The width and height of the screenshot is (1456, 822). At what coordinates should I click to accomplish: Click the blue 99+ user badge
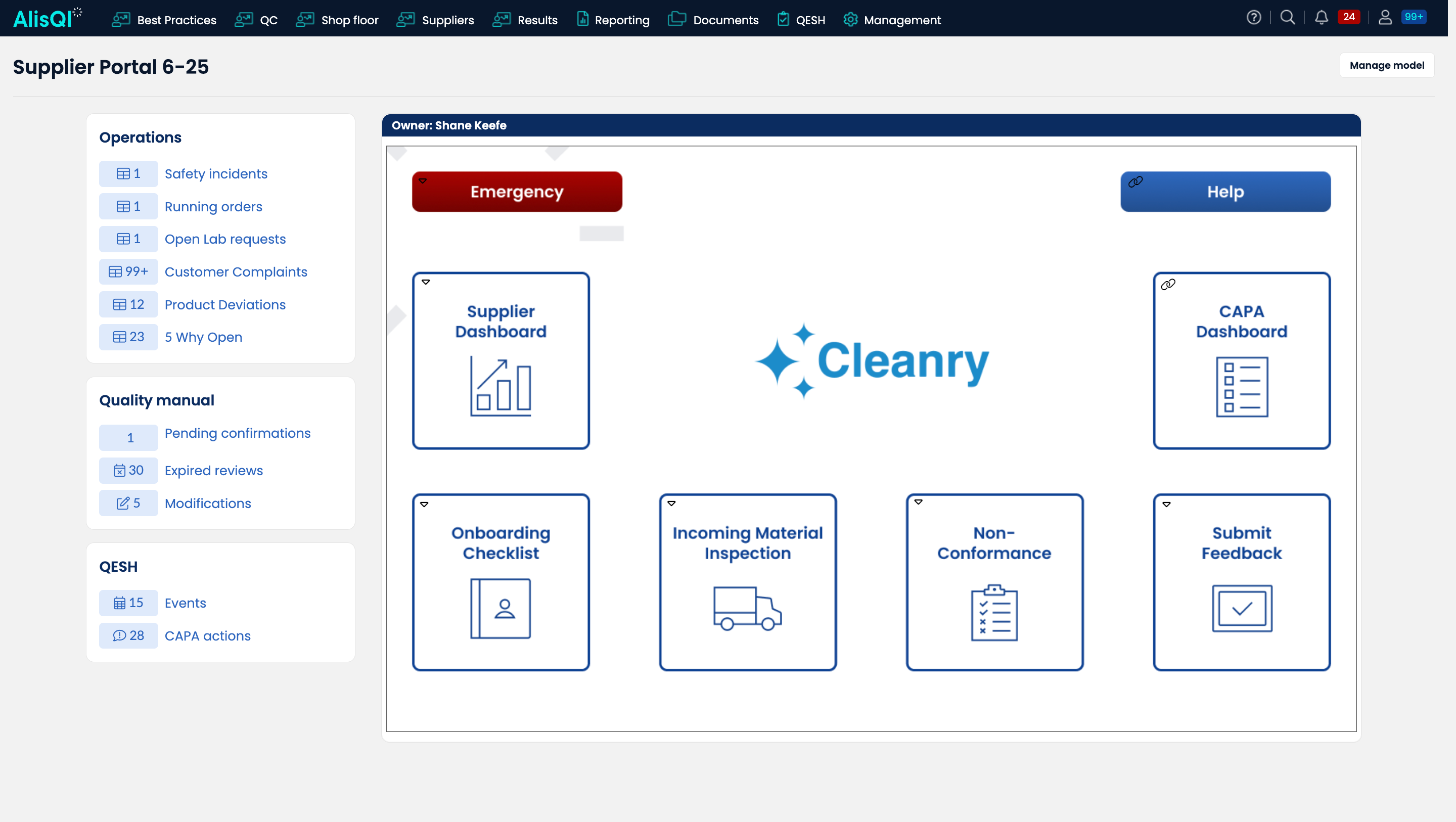[x=1414, y=17]
